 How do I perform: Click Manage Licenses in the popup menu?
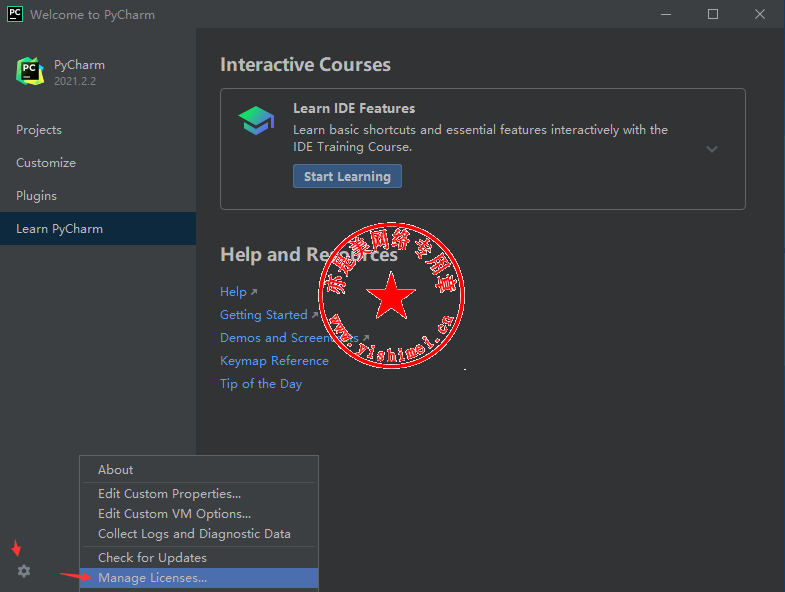click(152, 578)
